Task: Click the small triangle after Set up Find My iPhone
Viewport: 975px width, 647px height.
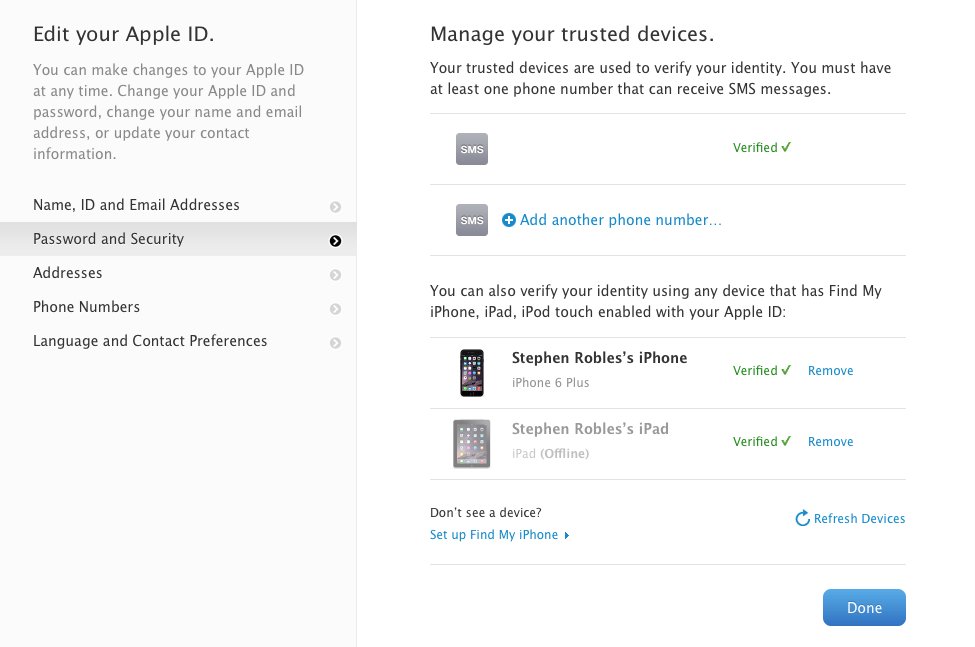Action: tap(566, 535)
